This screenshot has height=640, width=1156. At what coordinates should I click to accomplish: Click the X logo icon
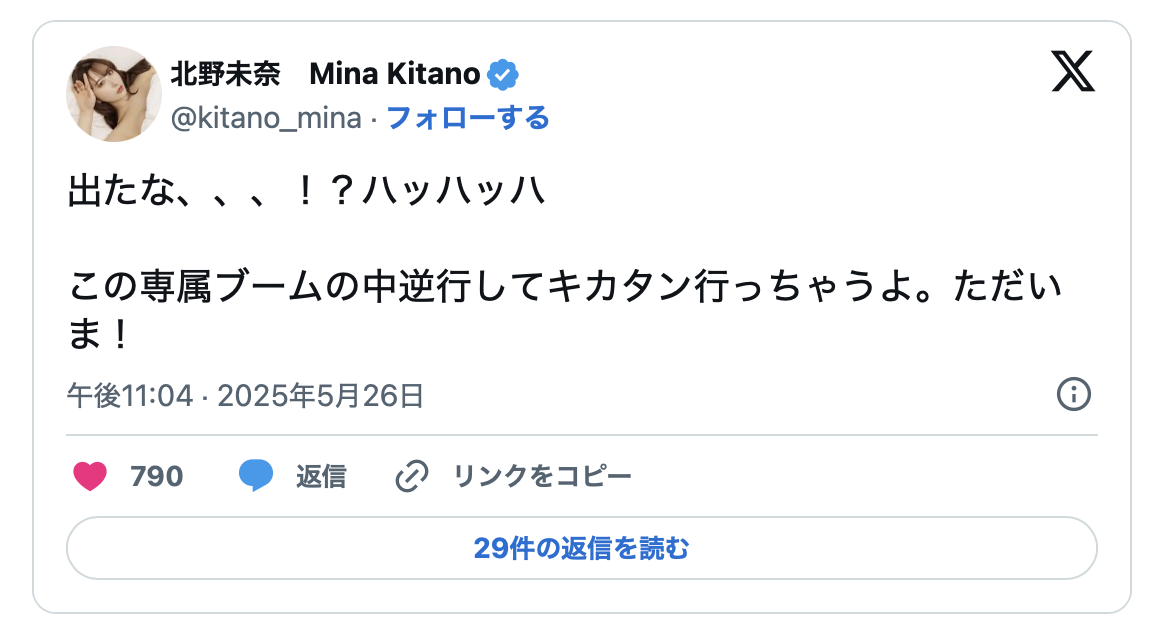(x=1073, y=72)
